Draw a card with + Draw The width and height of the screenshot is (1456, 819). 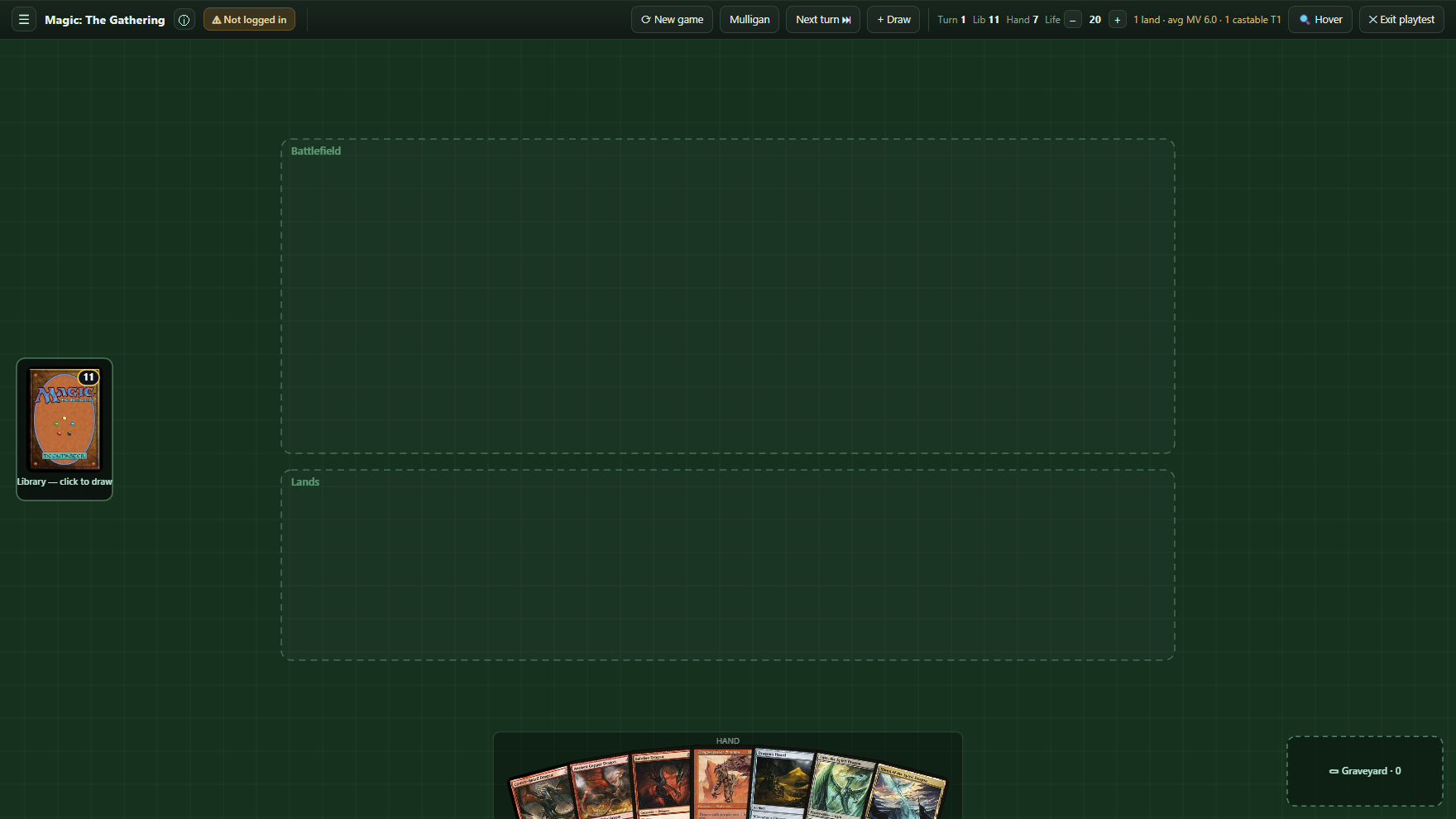pos(893,20)
